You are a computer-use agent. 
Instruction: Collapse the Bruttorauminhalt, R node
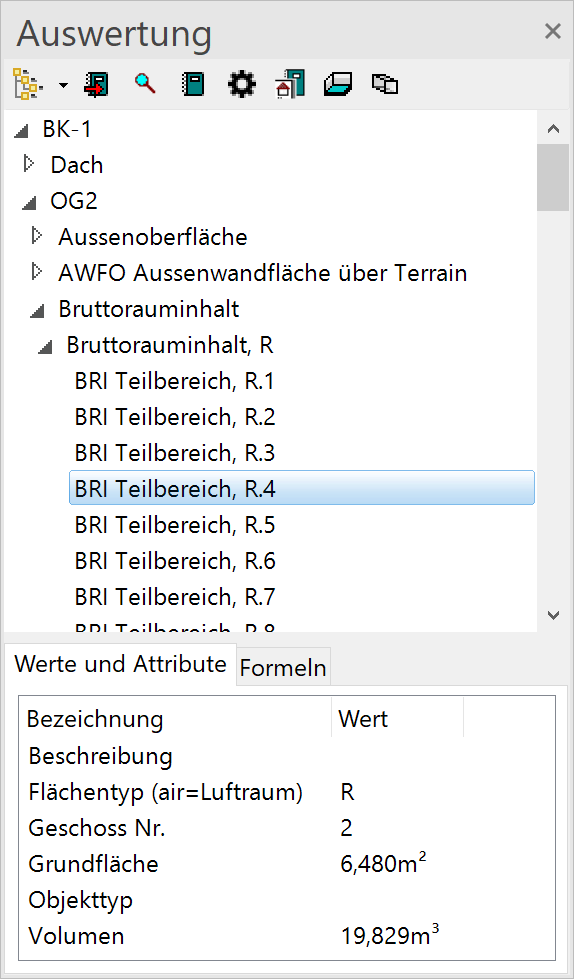(x=45, y=347)
